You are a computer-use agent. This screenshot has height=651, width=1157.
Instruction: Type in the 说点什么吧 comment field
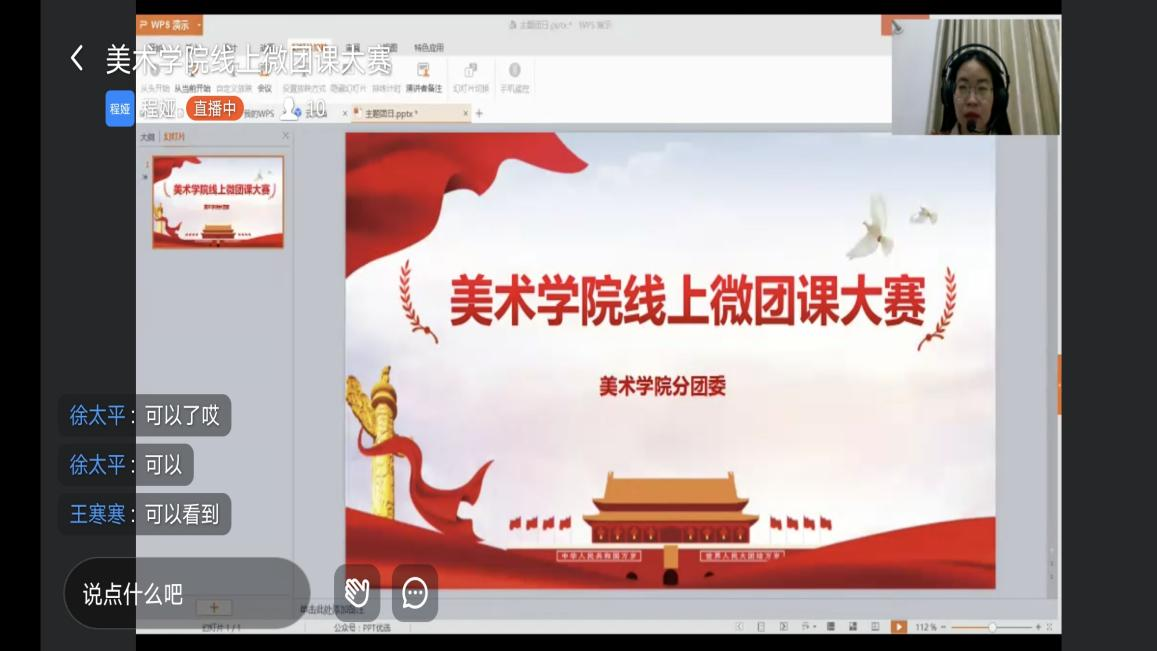pyautogui.click(x=187, y=593)
